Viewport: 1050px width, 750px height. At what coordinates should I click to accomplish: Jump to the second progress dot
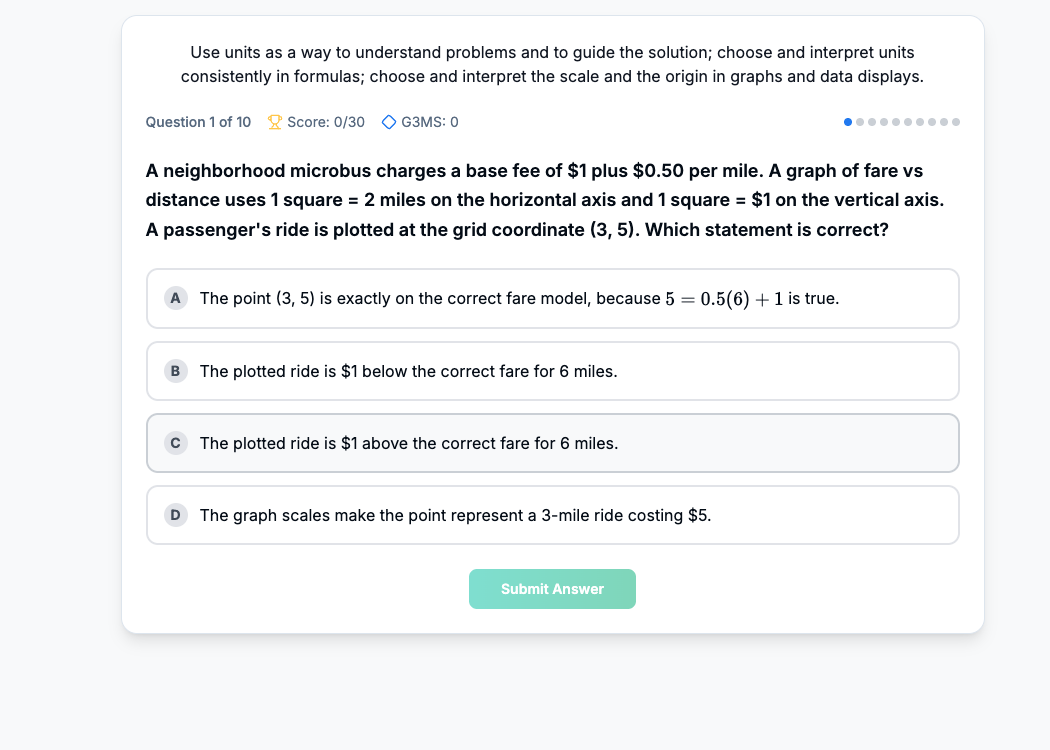pyautogui.click(x=860, y=122)
